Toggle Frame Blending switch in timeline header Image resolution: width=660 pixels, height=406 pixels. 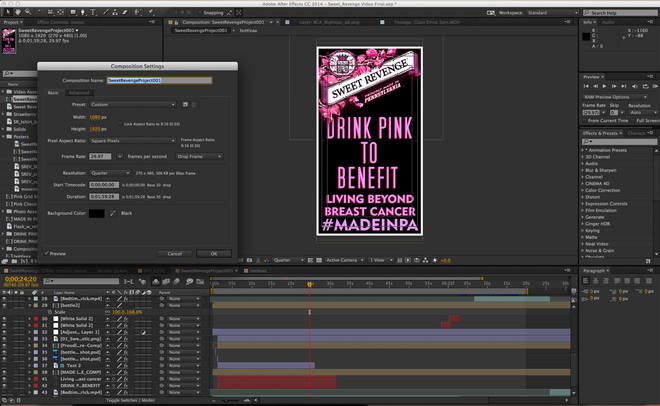point(166,281)
